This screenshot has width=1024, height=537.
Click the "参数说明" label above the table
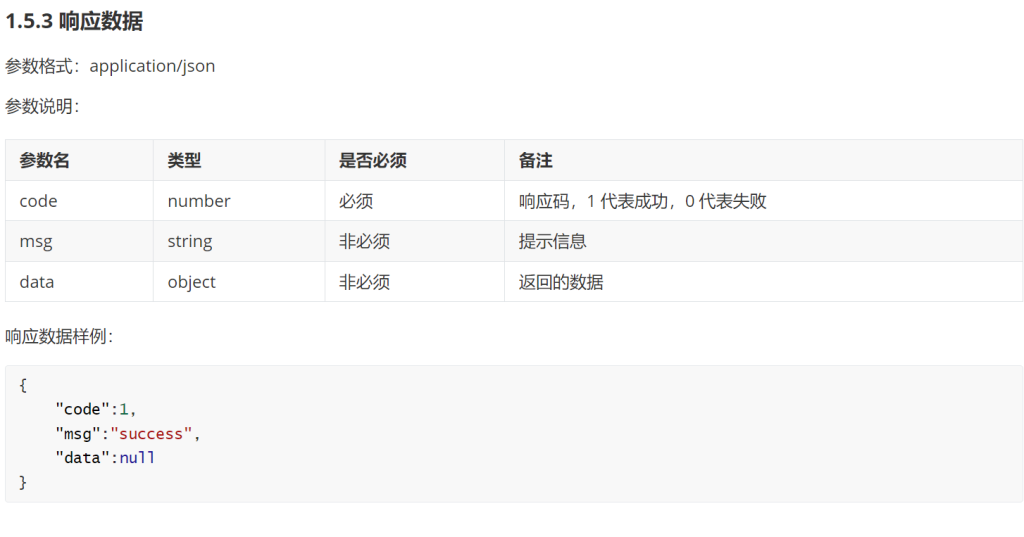[41, 106]
